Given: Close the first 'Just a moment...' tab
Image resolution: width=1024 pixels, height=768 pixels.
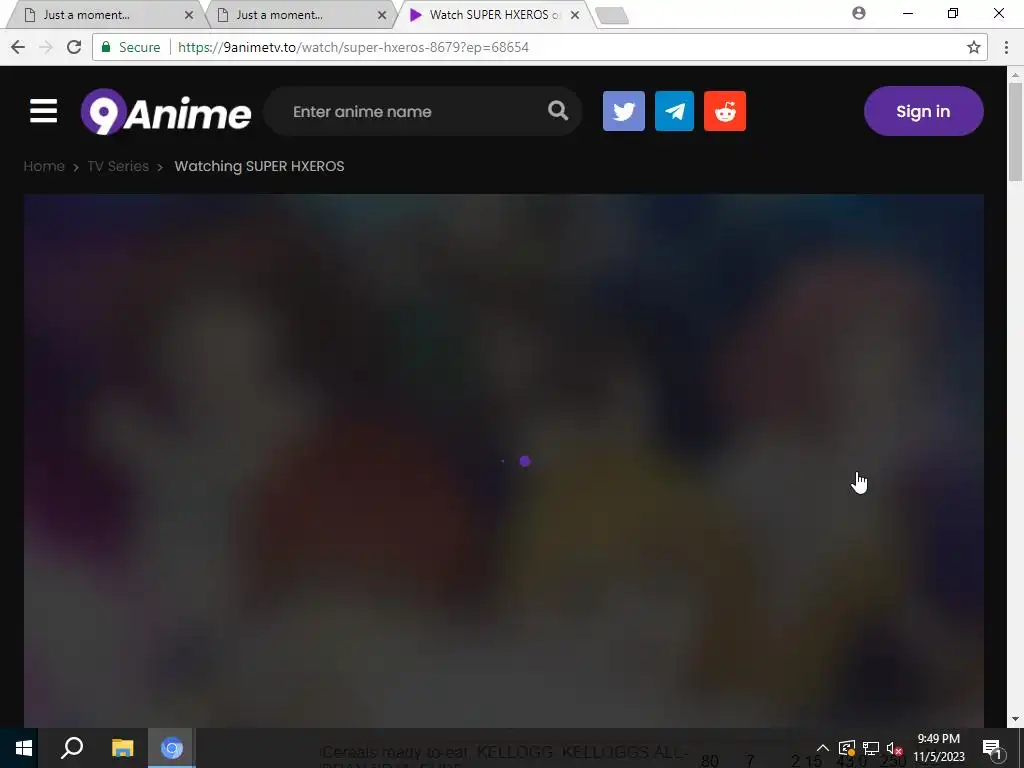Looking at the screenshot, I should 189,14.
